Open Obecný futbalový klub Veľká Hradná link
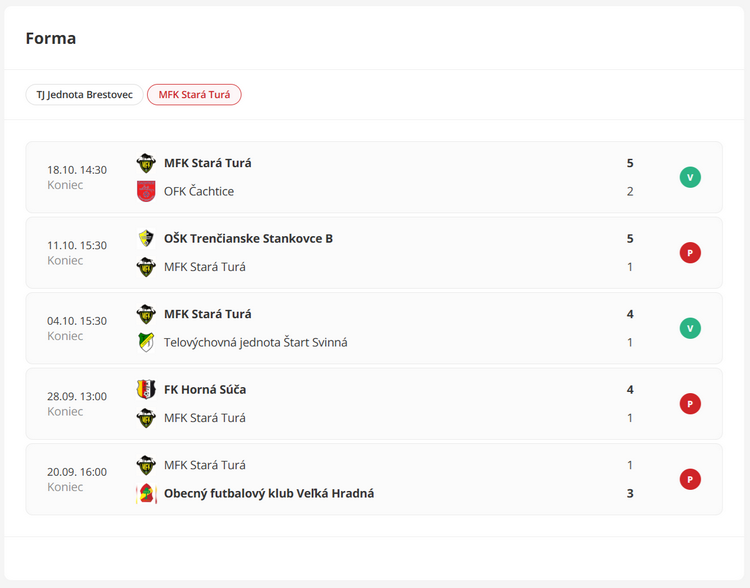 269,493
